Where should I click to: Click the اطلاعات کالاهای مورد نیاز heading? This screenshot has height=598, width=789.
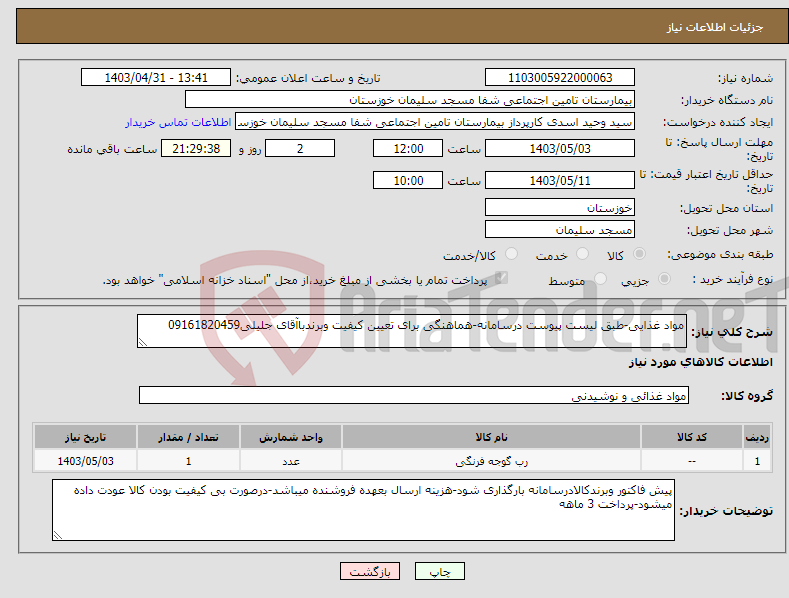[x=700, y=362]
